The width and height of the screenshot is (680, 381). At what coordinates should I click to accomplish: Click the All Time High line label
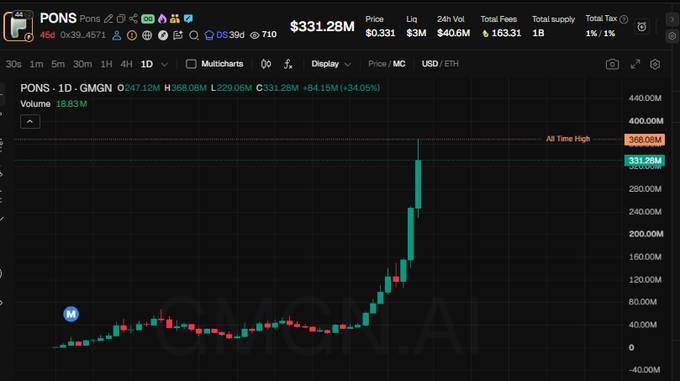click(x=568, y=139)
